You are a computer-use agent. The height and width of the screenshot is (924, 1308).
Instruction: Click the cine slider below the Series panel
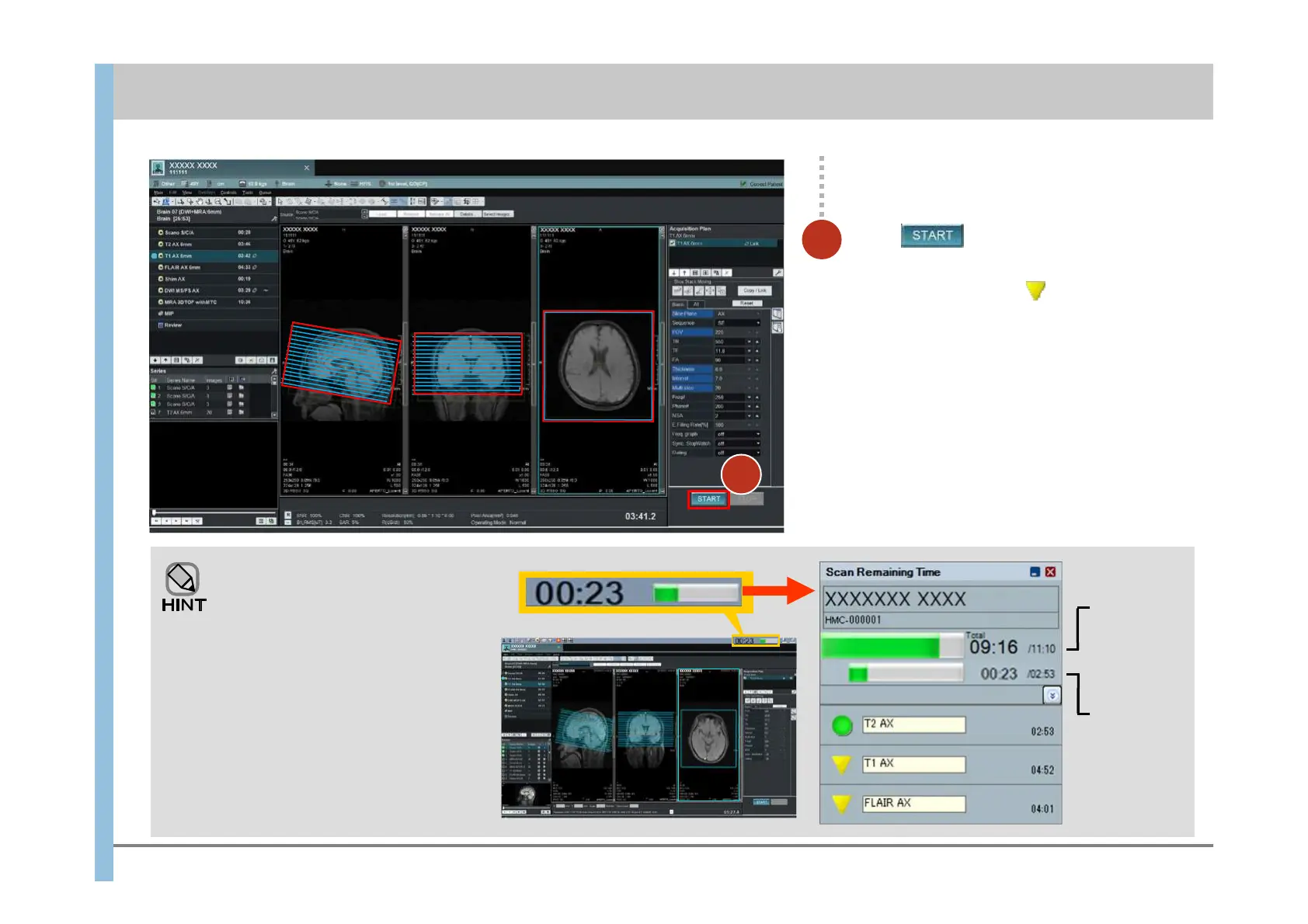pos(214,512)
